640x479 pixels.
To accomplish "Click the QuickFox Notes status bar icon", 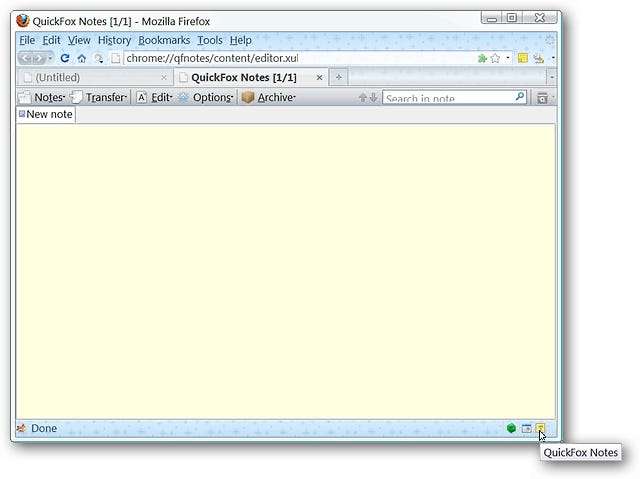I will [540, 428].
